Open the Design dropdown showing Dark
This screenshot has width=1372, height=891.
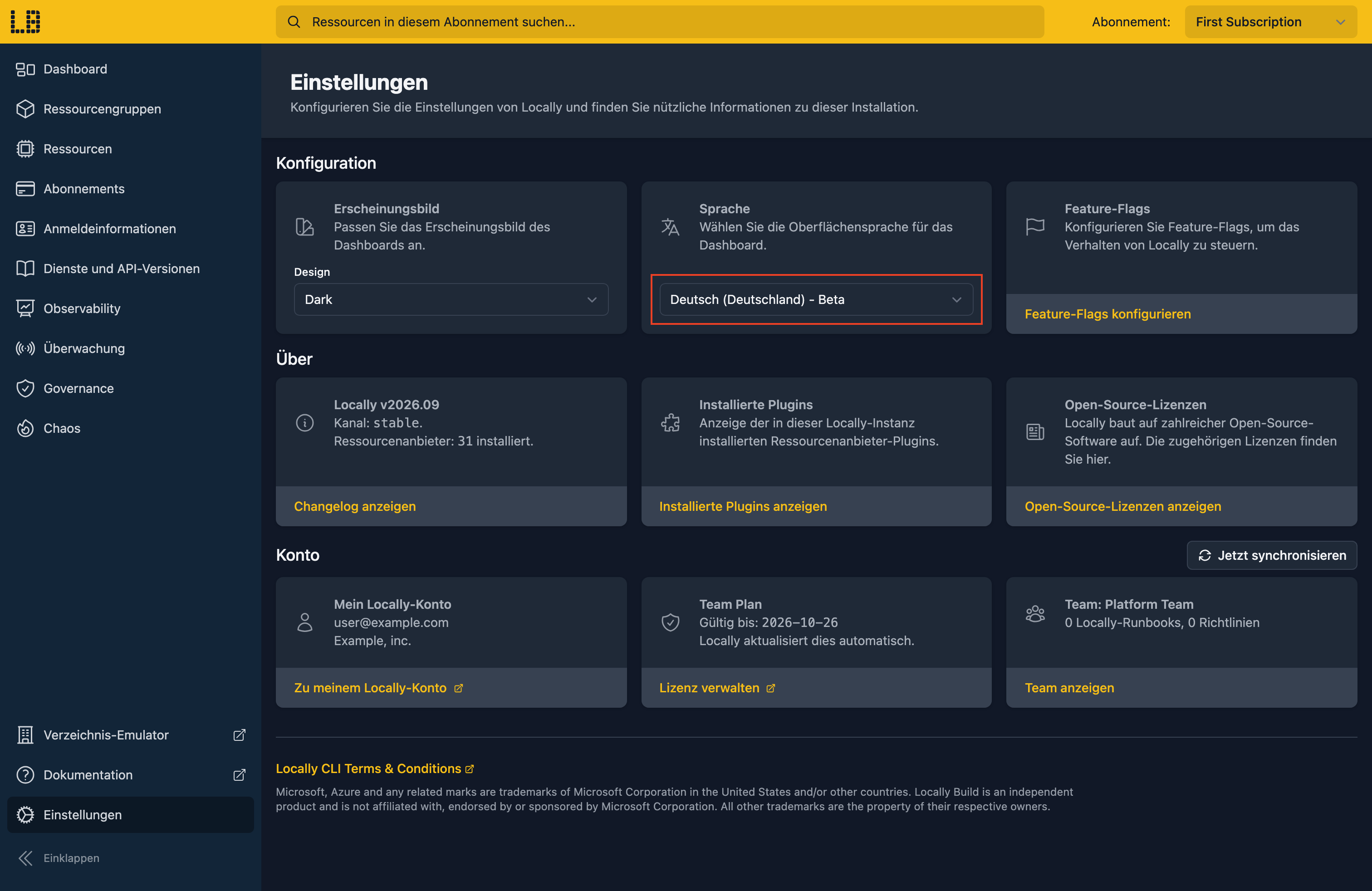[x=451, y=299]
